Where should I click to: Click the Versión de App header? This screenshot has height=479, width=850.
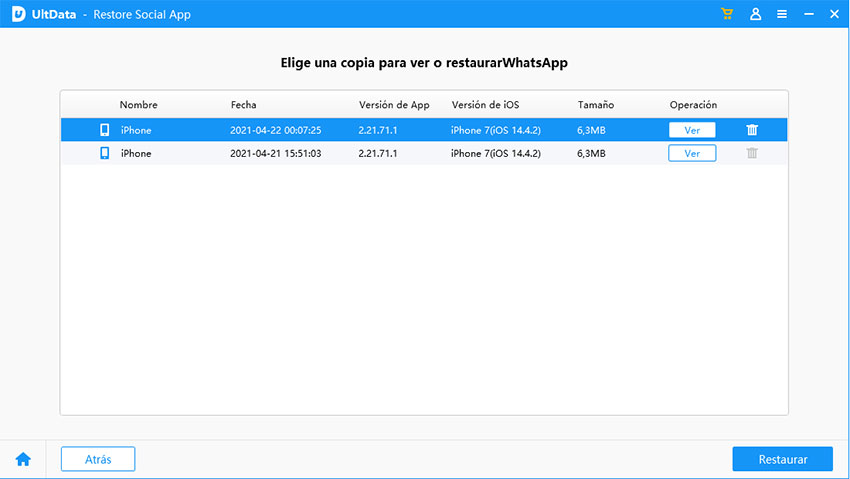pos(394,105)
